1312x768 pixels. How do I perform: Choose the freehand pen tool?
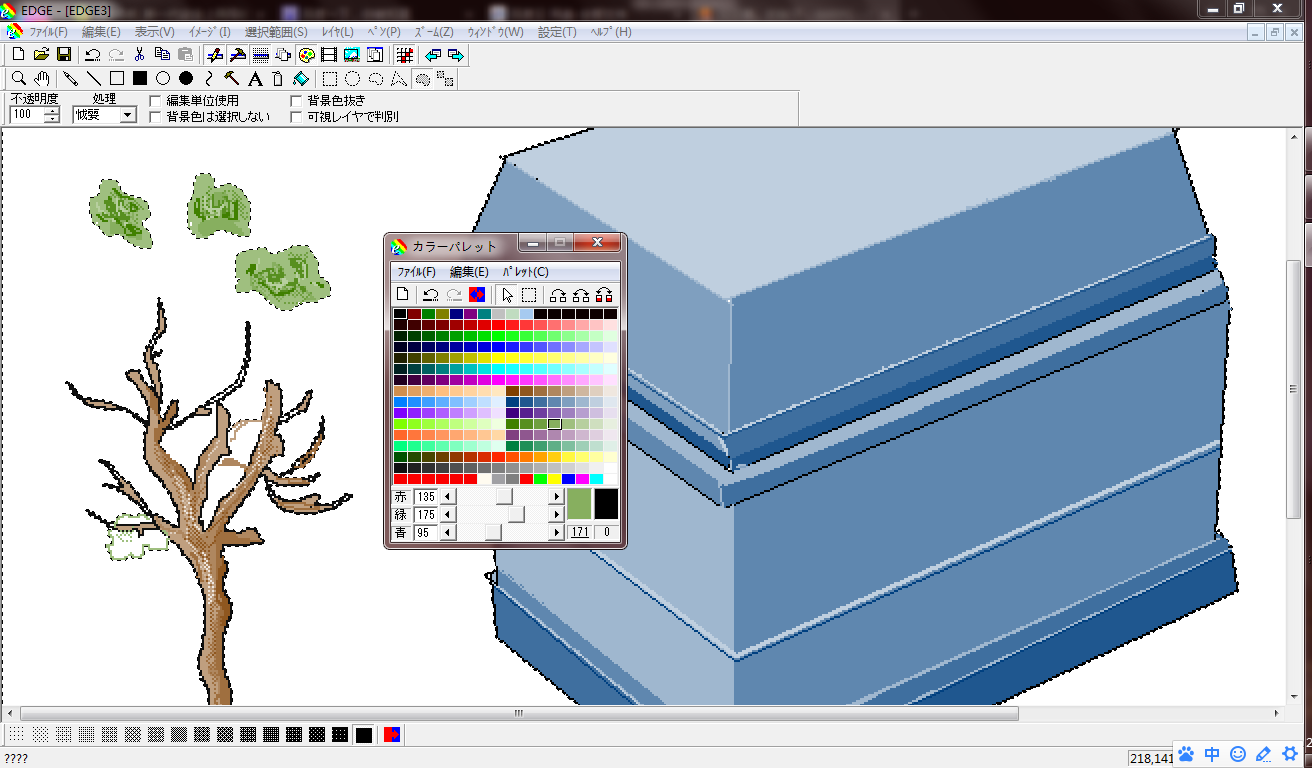71,78
